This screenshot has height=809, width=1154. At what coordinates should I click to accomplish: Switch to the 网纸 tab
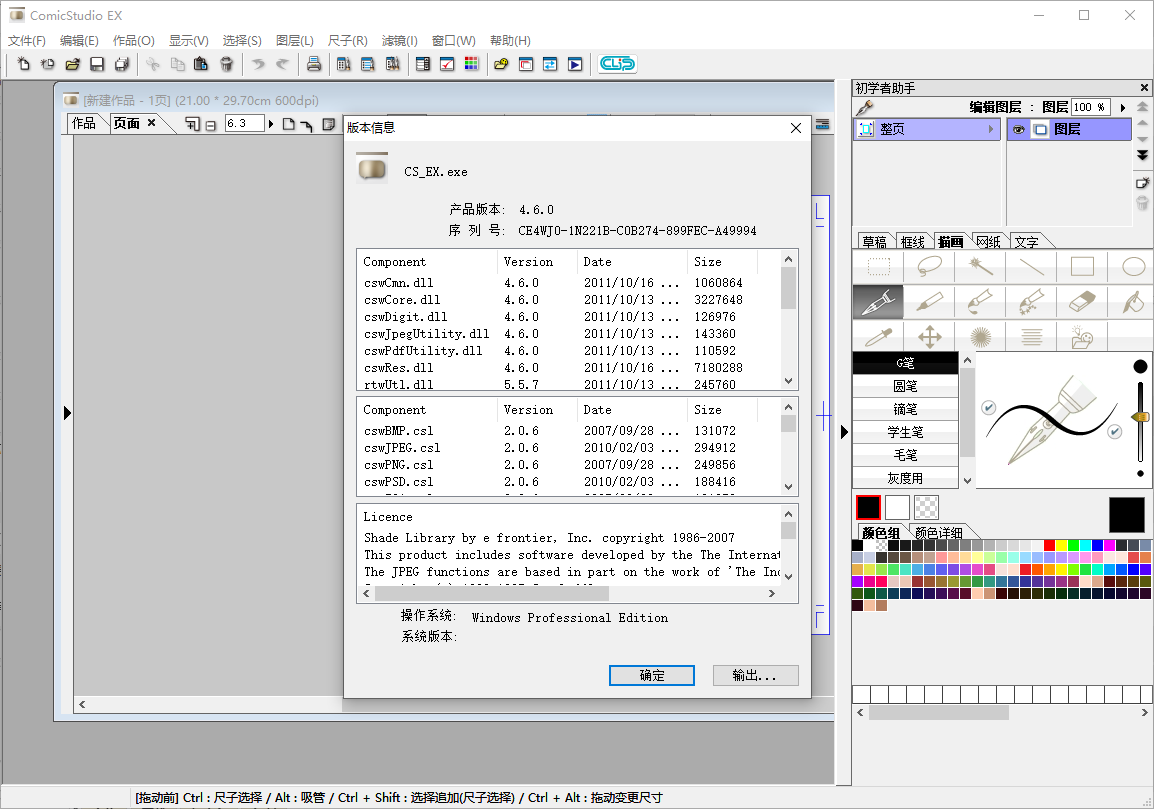pos(988,241)
